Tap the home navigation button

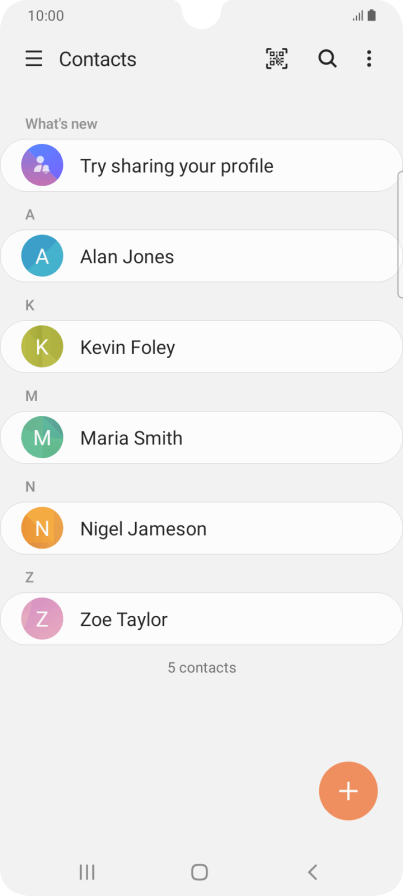tap(199, 872)
